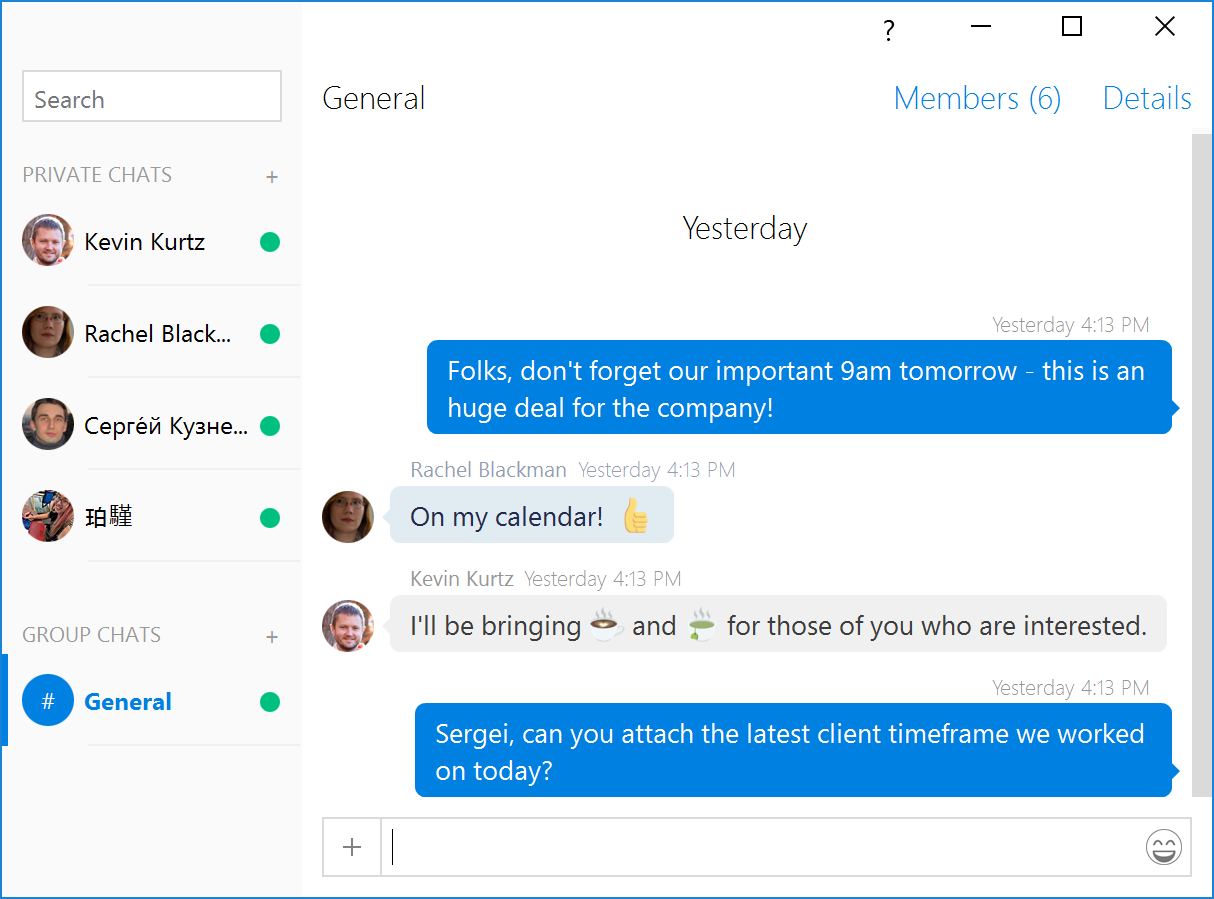This screenshot has height=899, width=1214.
Task: Click the online status dot beside Kevin Kurtz
Action: click(x=270, y=242)
